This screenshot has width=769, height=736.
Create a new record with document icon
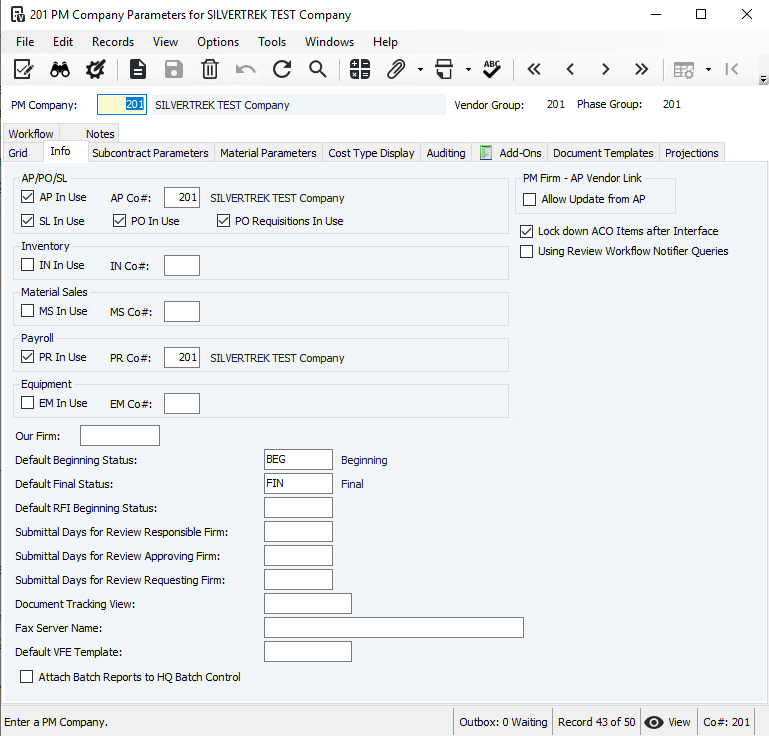coord(138,69)
